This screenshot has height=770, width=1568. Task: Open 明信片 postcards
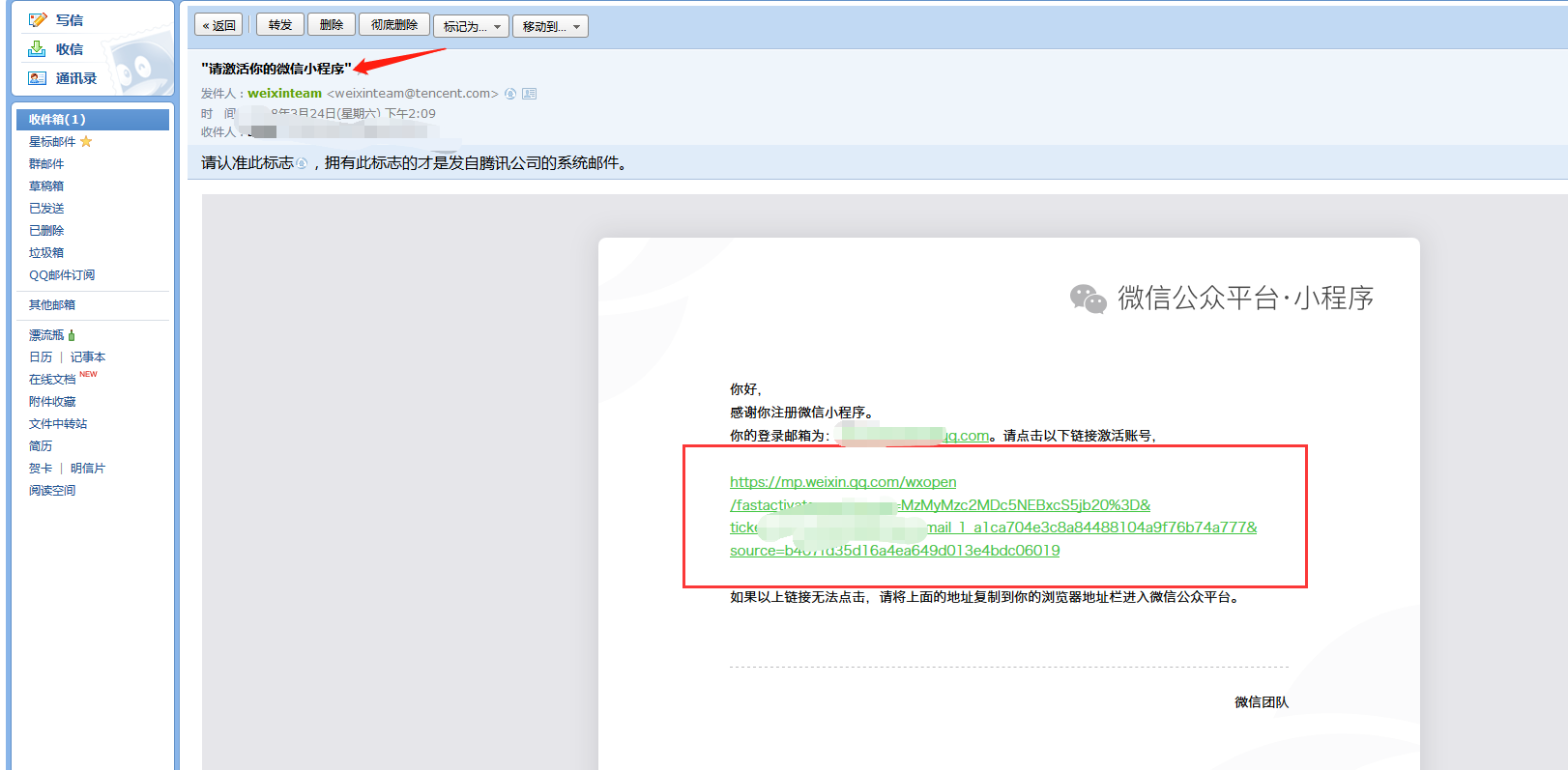pos(88,469)
